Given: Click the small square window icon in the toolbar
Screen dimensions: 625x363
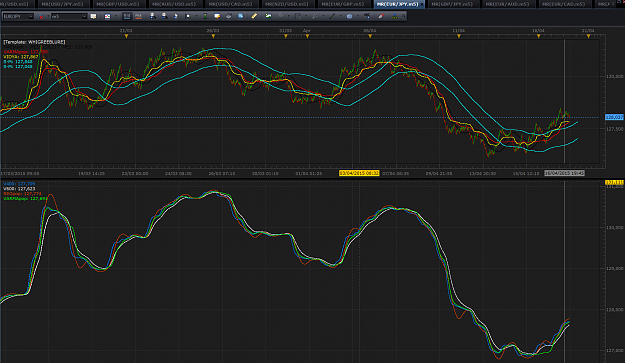Looking at the screenshot, I should point(188,16).
